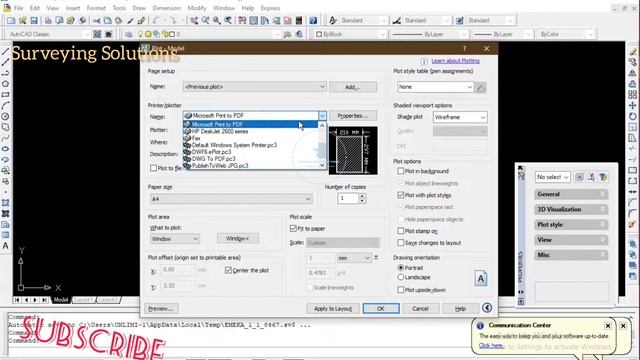This screenshot has width=640, height=360.
Task: Enable Plot stamp on checkbox
Action: [x=400, y=231]
